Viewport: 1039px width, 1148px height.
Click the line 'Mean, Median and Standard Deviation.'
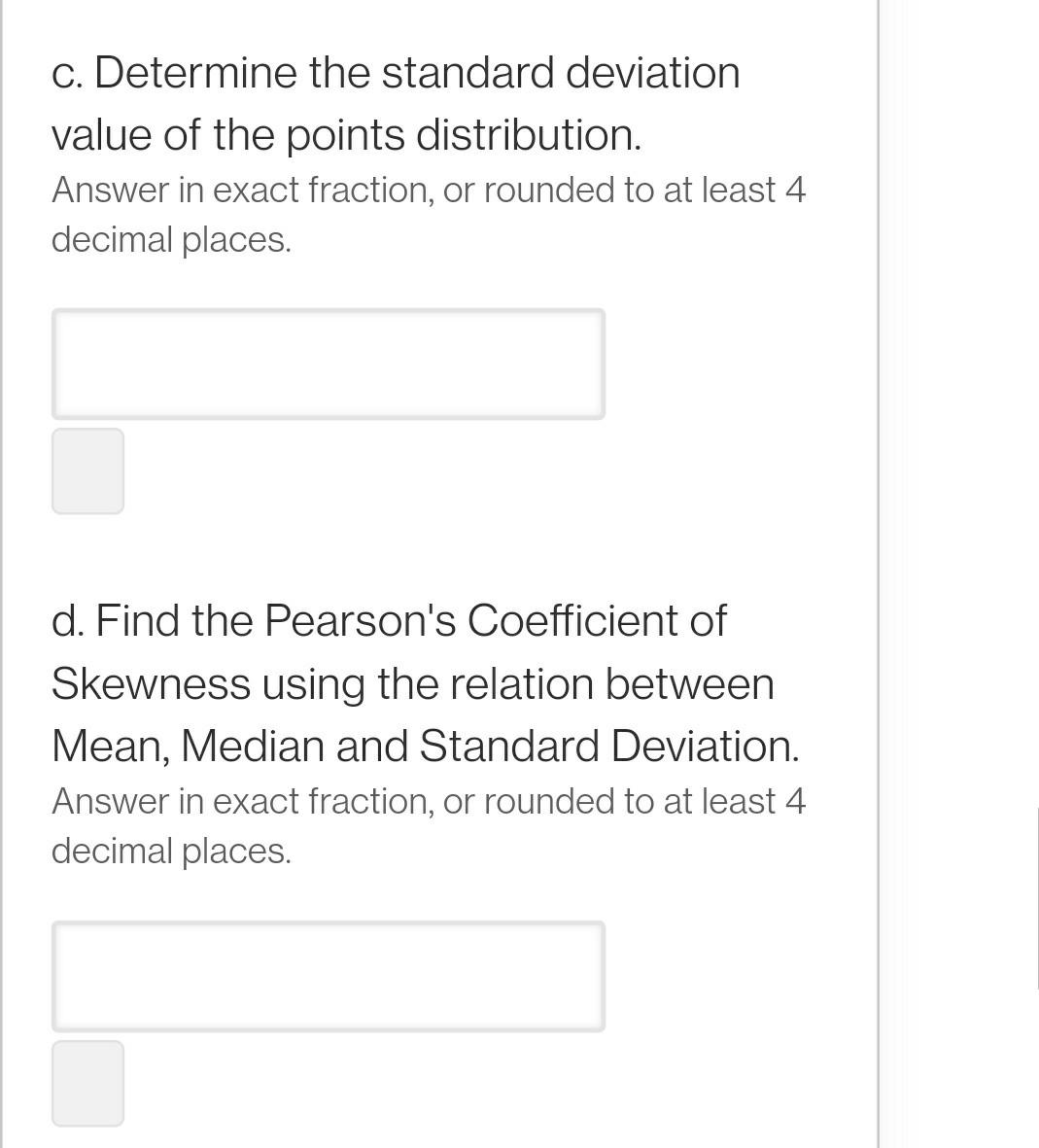click(426, 746)
